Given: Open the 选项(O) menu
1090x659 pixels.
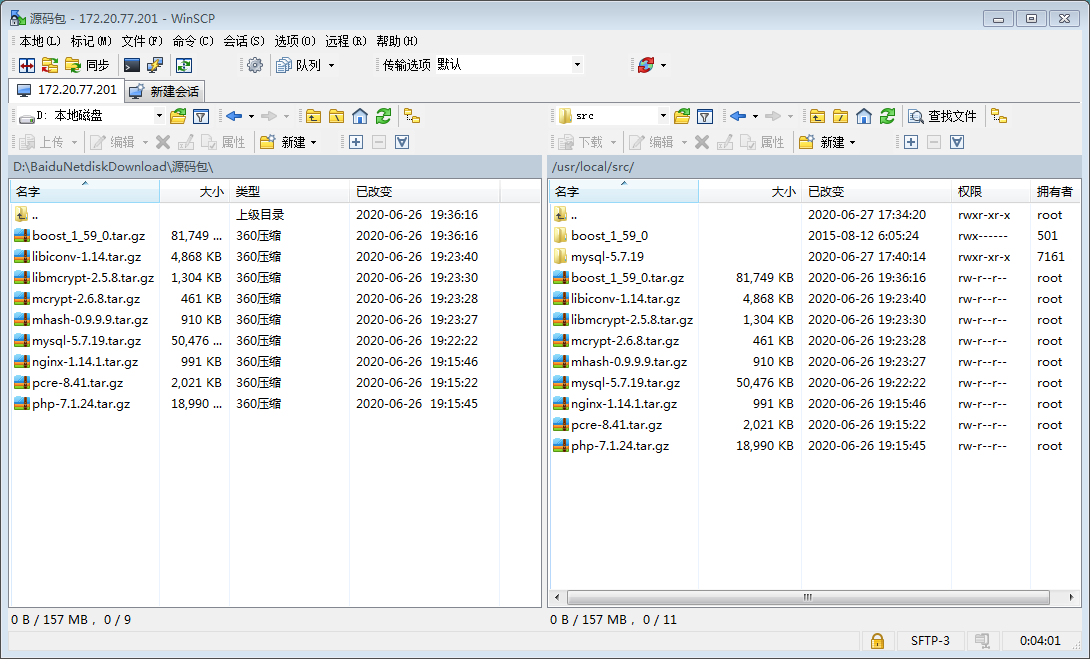Looking at the screenshot, I should coord(295,41).
